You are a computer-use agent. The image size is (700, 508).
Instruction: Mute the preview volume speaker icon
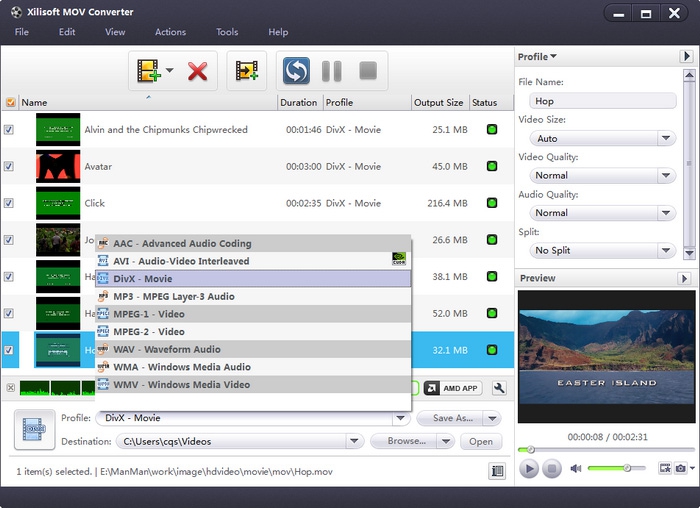click(x=575, y=468)
